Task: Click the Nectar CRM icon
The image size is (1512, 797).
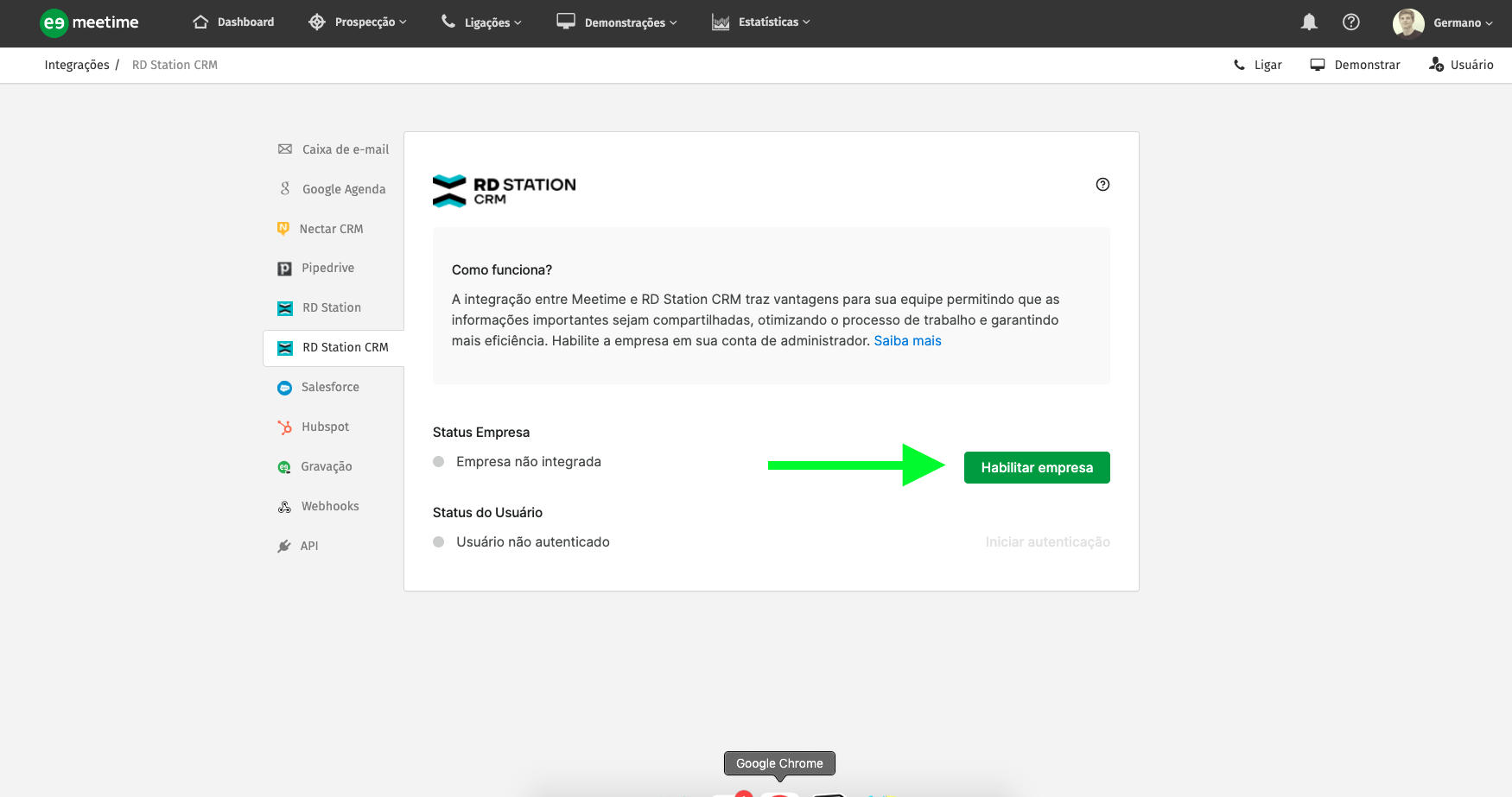Action: (x=283, y=228)
